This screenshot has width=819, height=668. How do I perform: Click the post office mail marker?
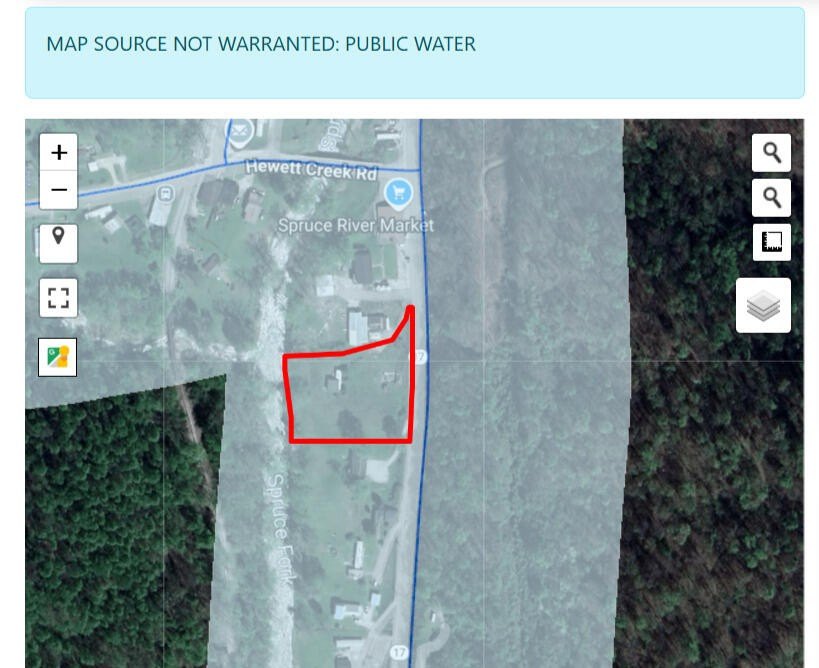[x=240, y=132]
